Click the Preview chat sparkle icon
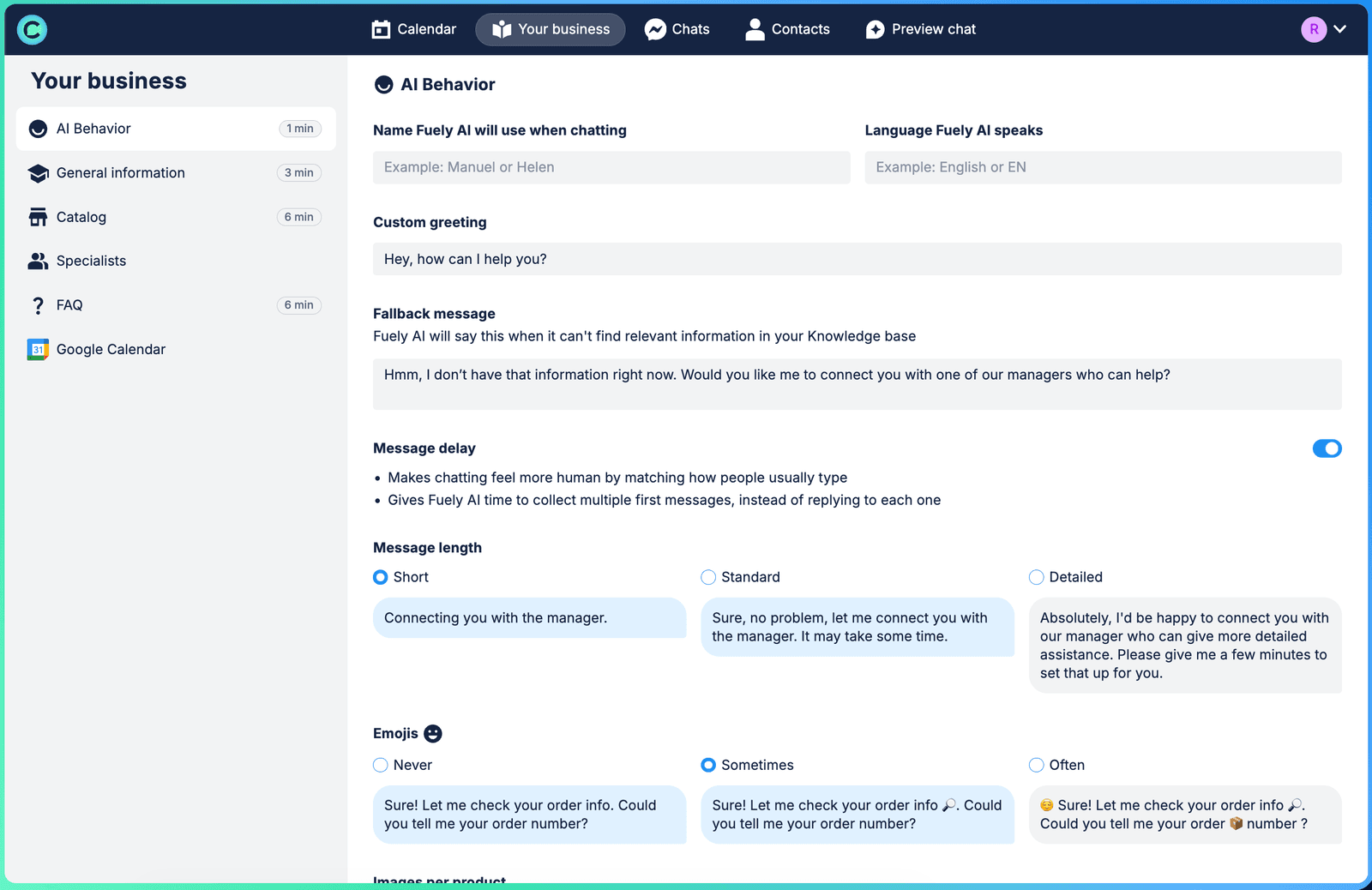Screen dimensions: 1372x890 pos(875,29)
